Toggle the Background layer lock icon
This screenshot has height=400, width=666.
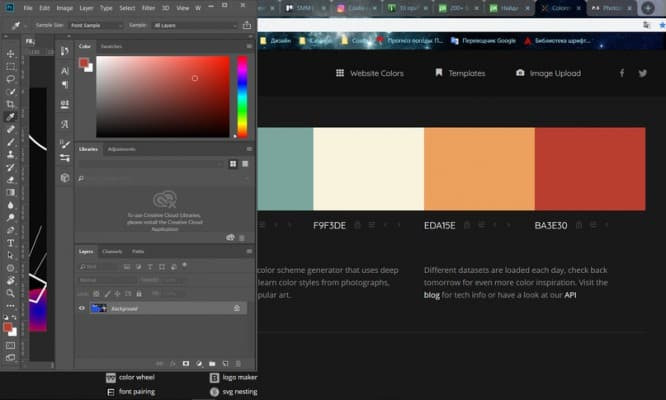tap(236, 308)
